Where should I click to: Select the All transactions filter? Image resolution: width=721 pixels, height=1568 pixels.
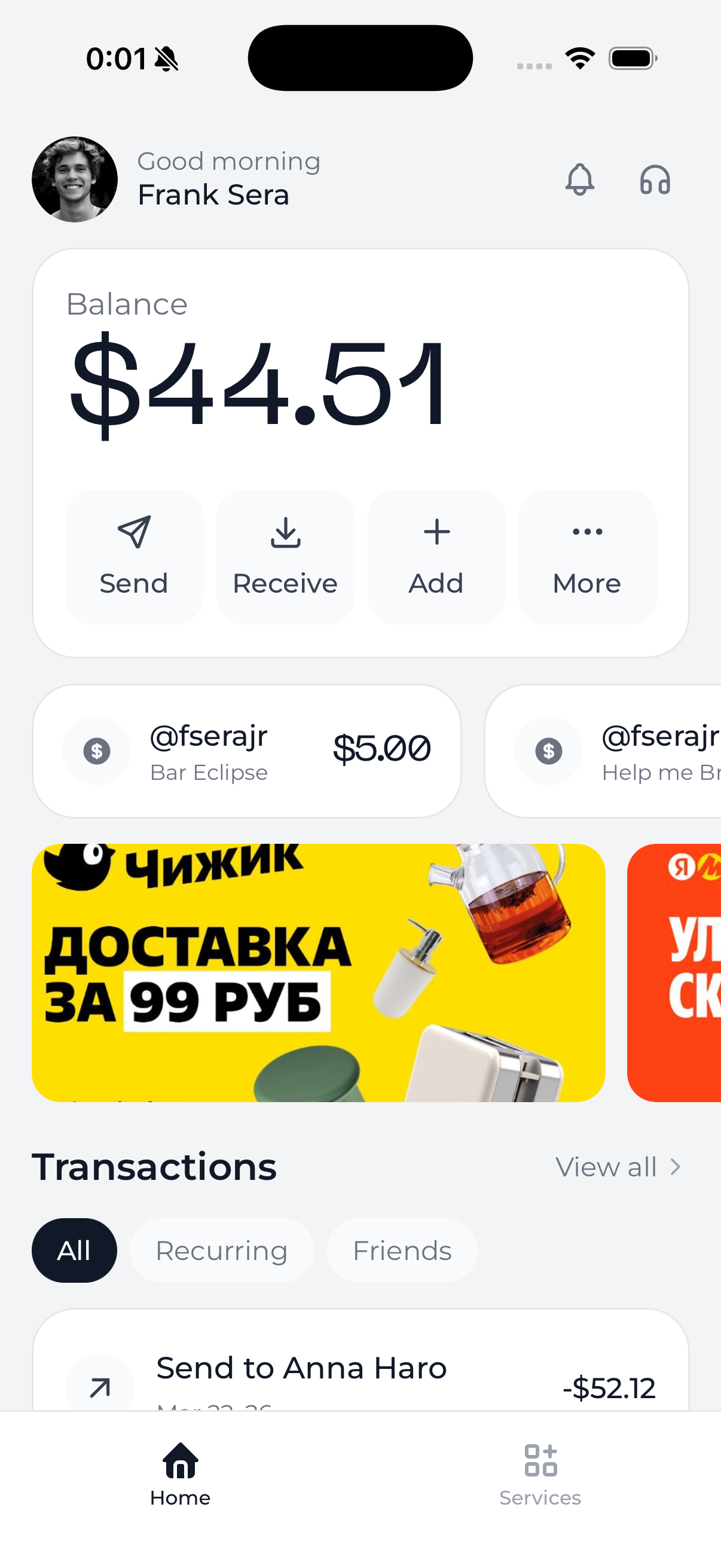click(74, 1250)
